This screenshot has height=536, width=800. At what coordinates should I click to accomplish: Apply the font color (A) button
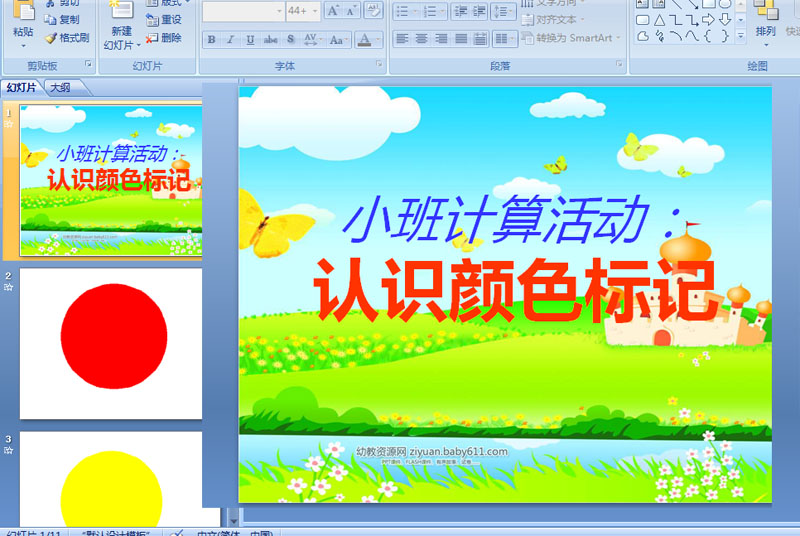point(364,39)
